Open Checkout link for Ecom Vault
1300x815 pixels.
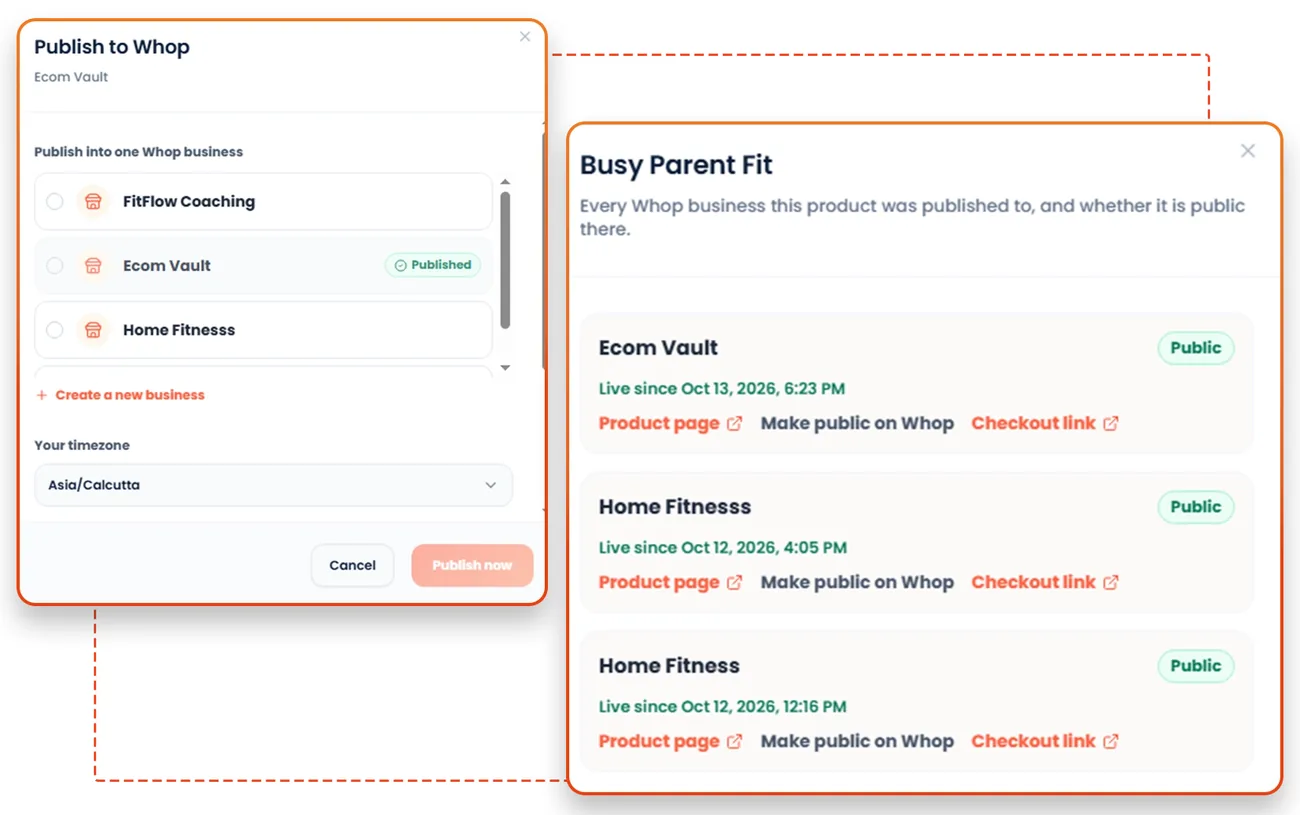tap(1034, 423)
